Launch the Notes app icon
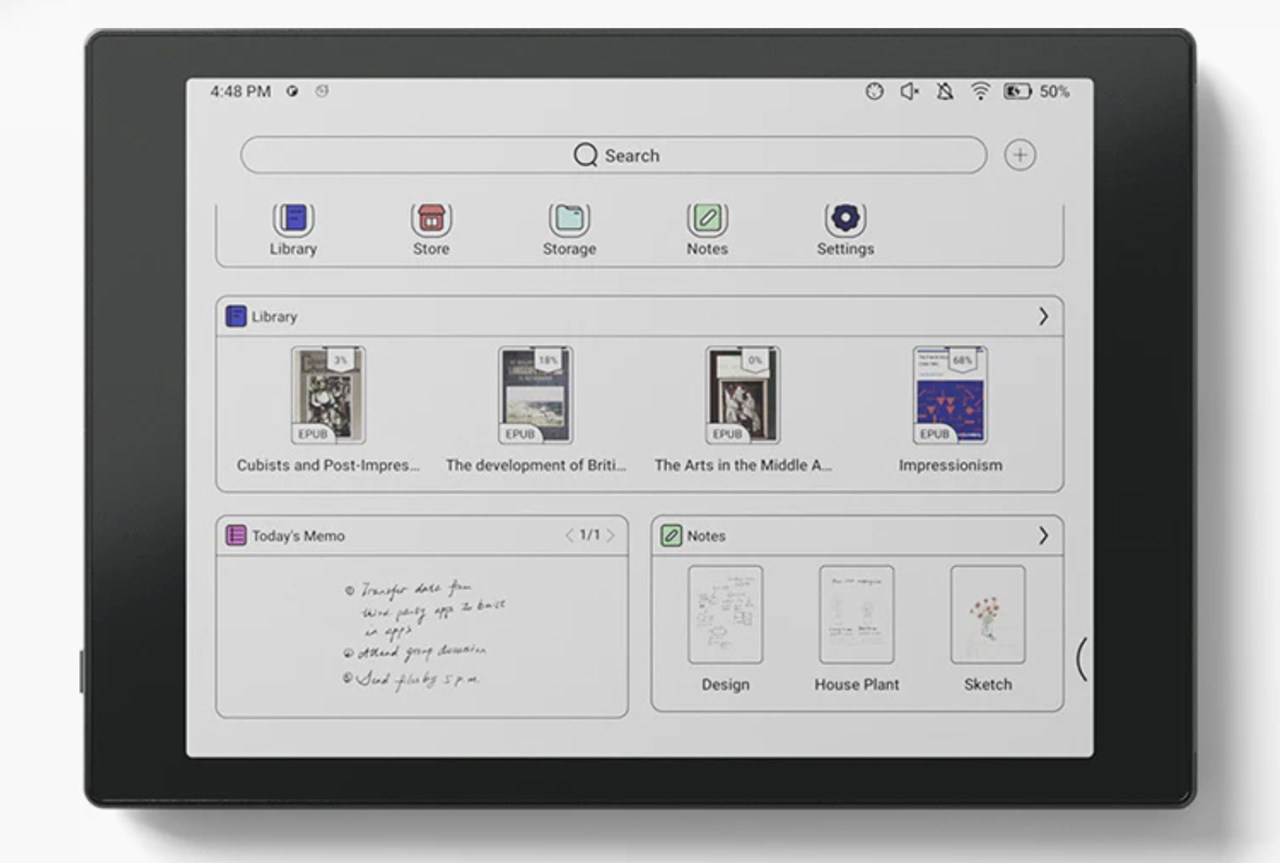The image size is (1280, 863). (707, 221)
